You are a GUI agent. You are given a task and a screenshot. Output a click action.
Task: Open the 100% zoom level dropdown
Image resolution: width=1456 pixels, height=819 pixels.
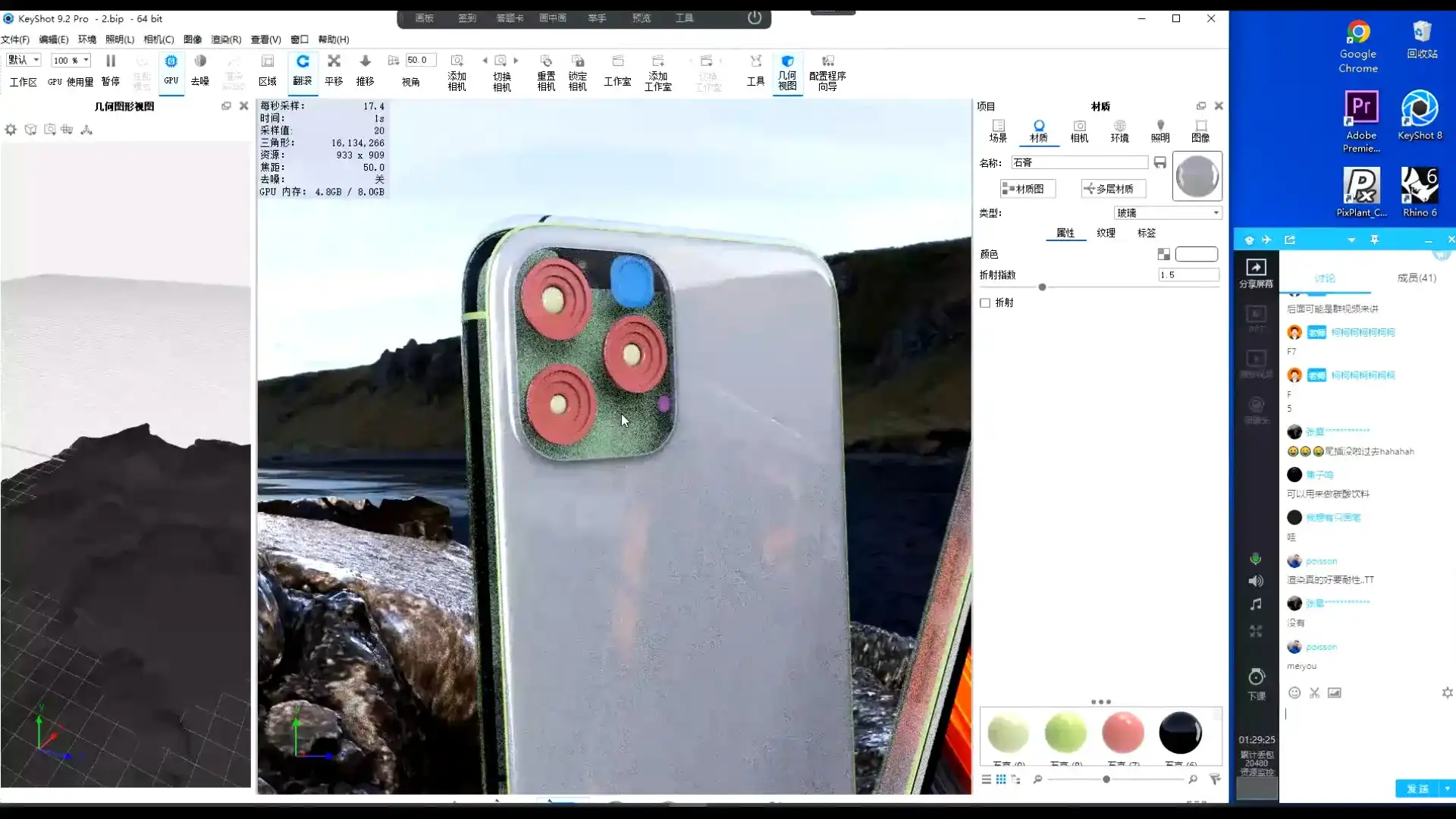[71, 60]
